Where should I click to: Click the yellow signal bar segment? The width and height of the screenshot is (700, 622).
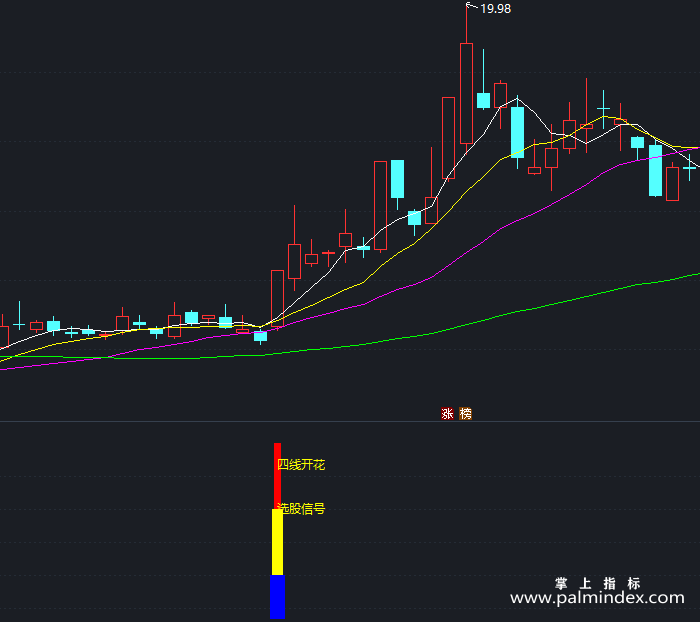pos(277,542)
